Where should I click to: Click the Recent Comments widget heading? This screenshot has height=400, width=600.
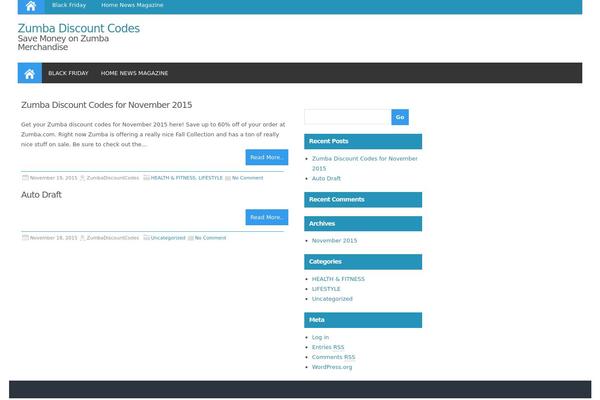(363, 200)
